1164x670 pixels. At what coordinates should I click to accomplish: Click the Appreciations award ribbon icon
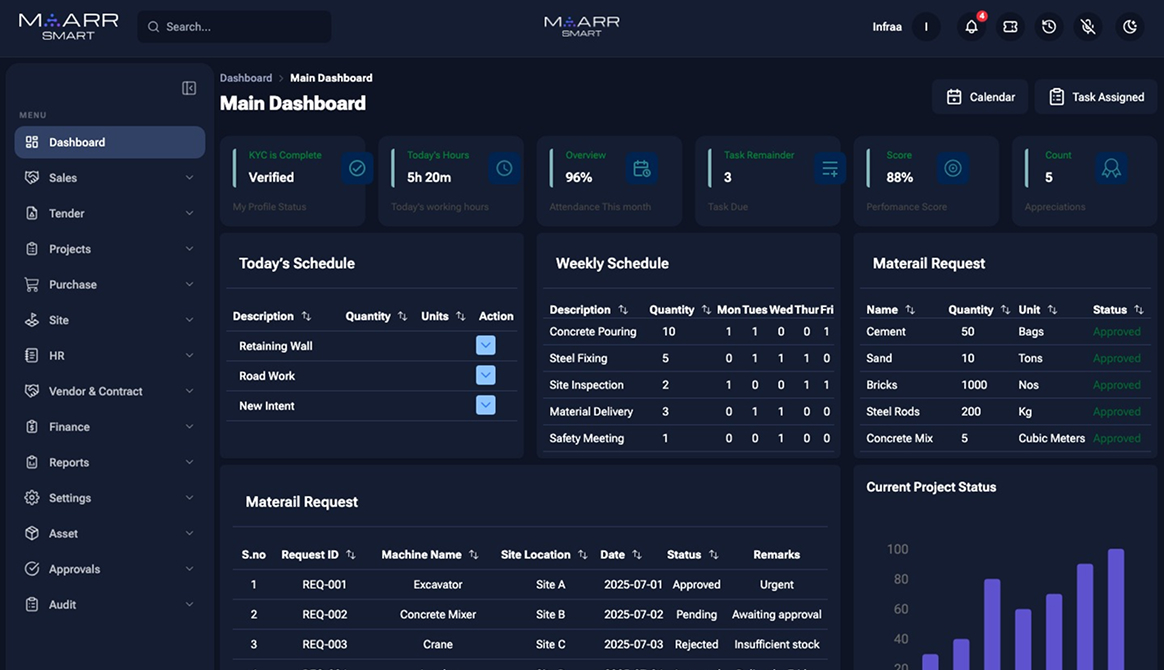[1111, 168]
